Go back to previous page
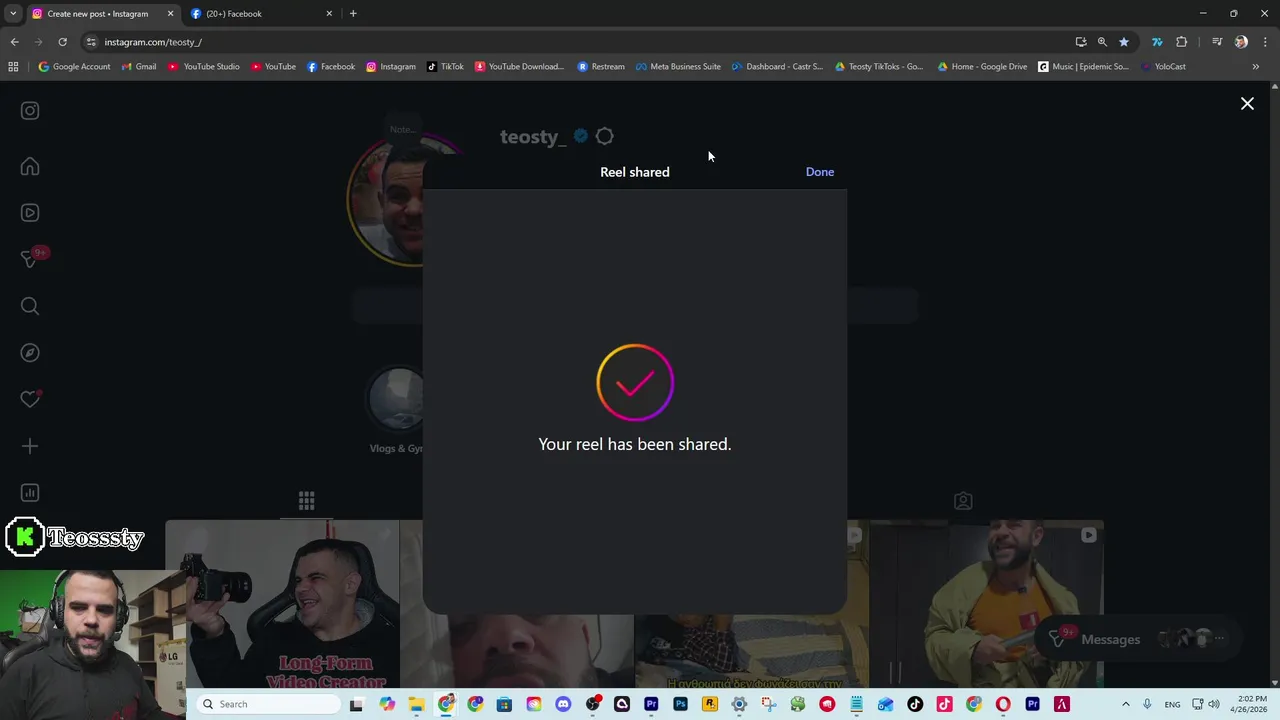The width and height of the screenshot is (1280, 720). pos(14,42)
